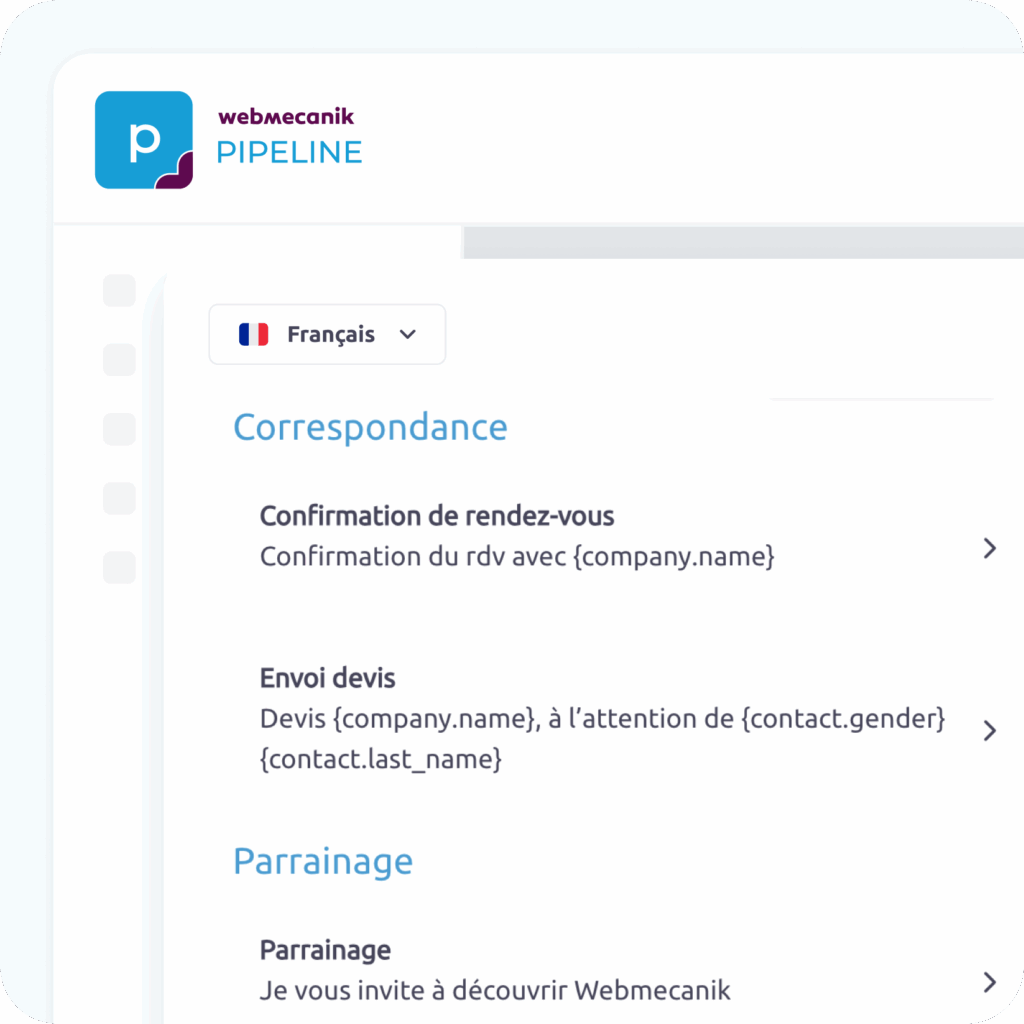Expand the Envoi devis row chevron
This screenshot has height=1024, width=1024.
990,731
